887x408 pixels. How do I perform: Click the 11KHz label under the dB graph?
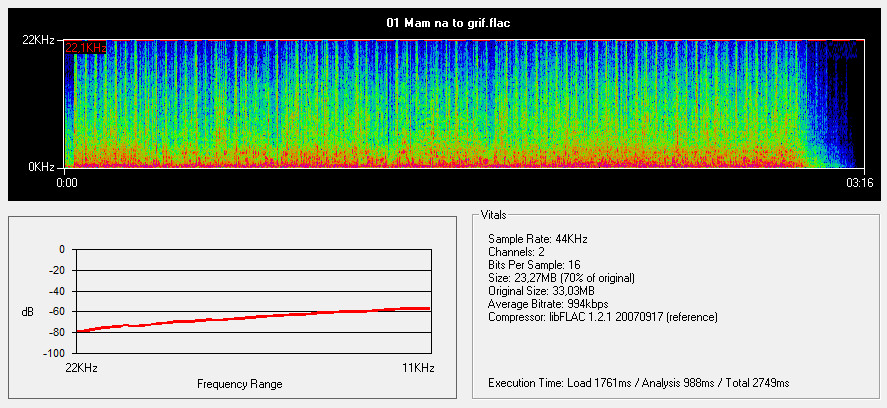tap(418, 368)
